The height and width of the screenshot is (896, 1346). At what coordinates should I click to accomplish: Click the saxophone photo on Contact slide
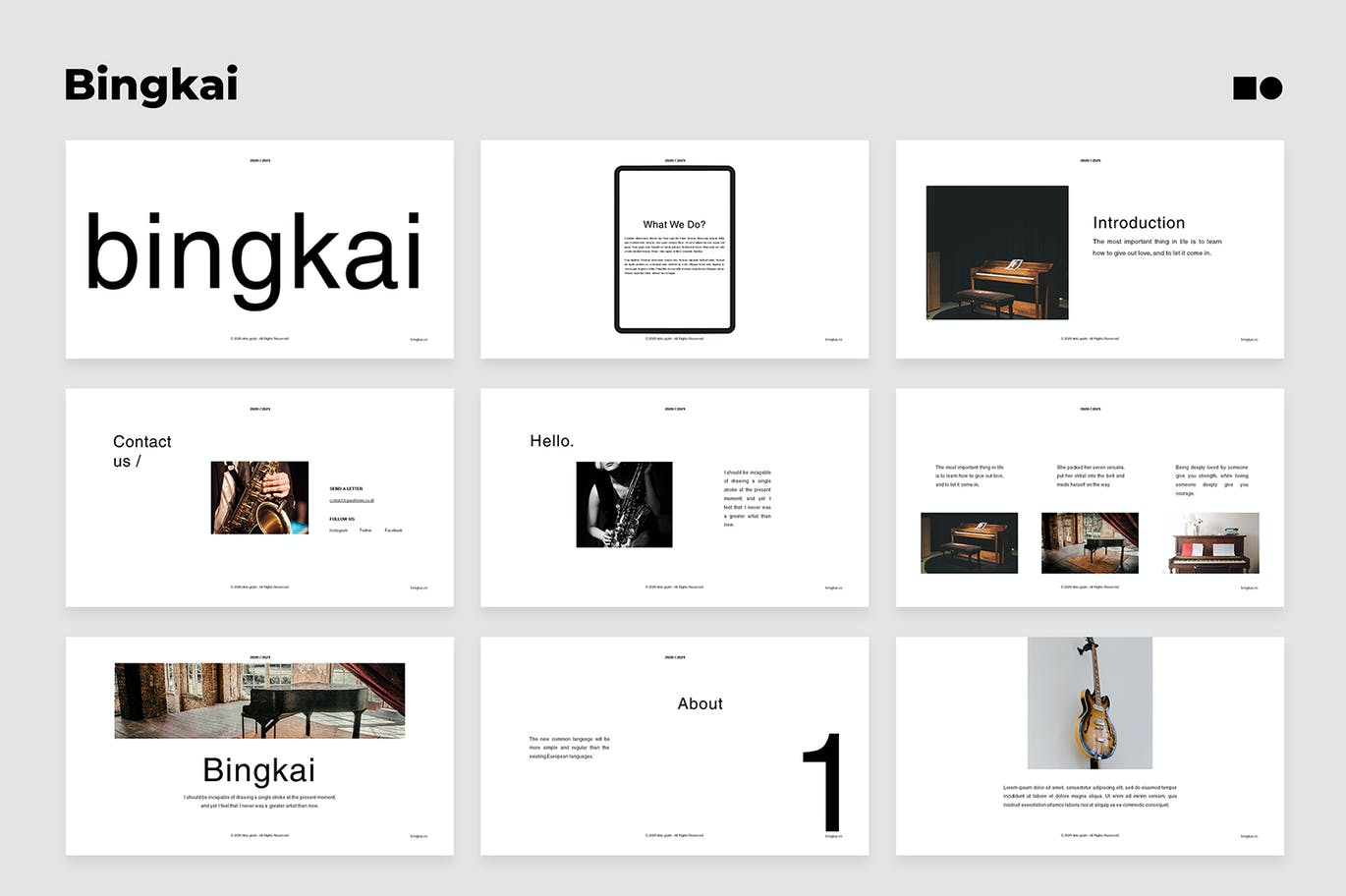pos(259,498)
